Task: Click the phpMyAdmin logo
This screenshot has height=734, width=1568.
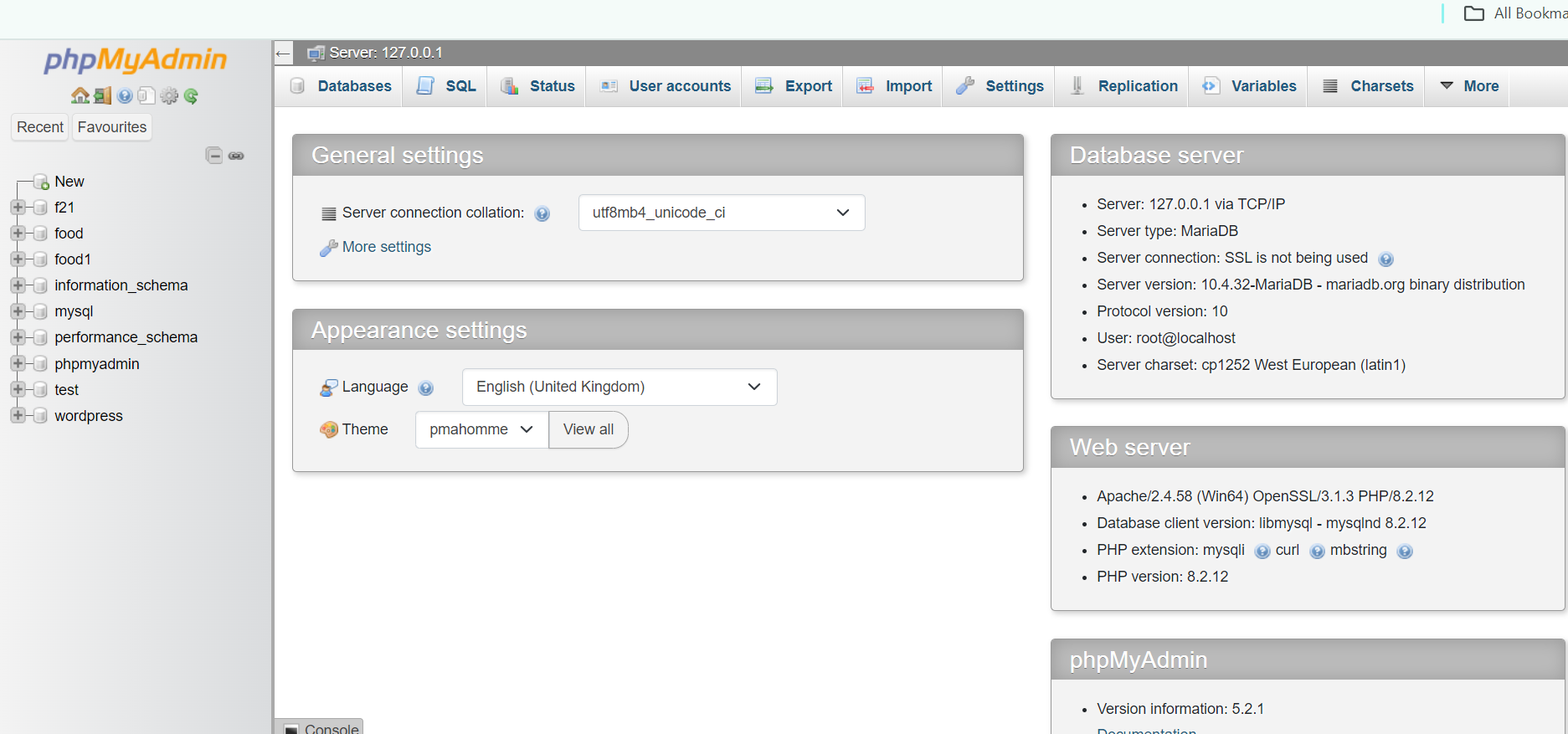Action: [136, 59]
